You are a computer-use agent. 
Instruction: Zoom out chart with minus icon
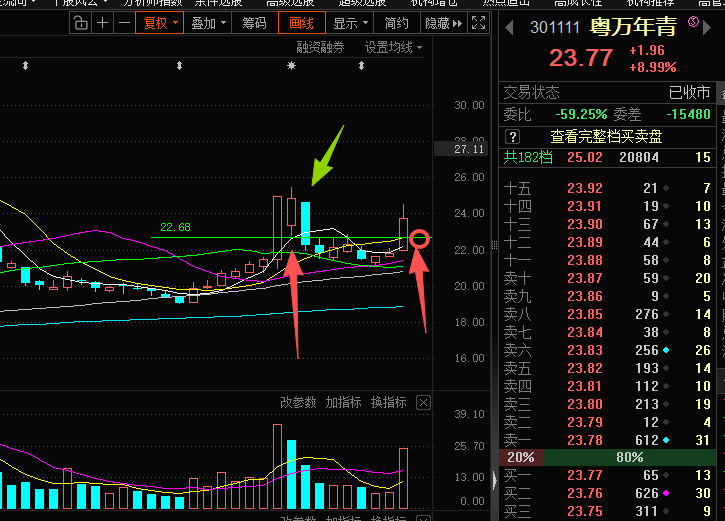pyautogui.click(x=124, y=23)
